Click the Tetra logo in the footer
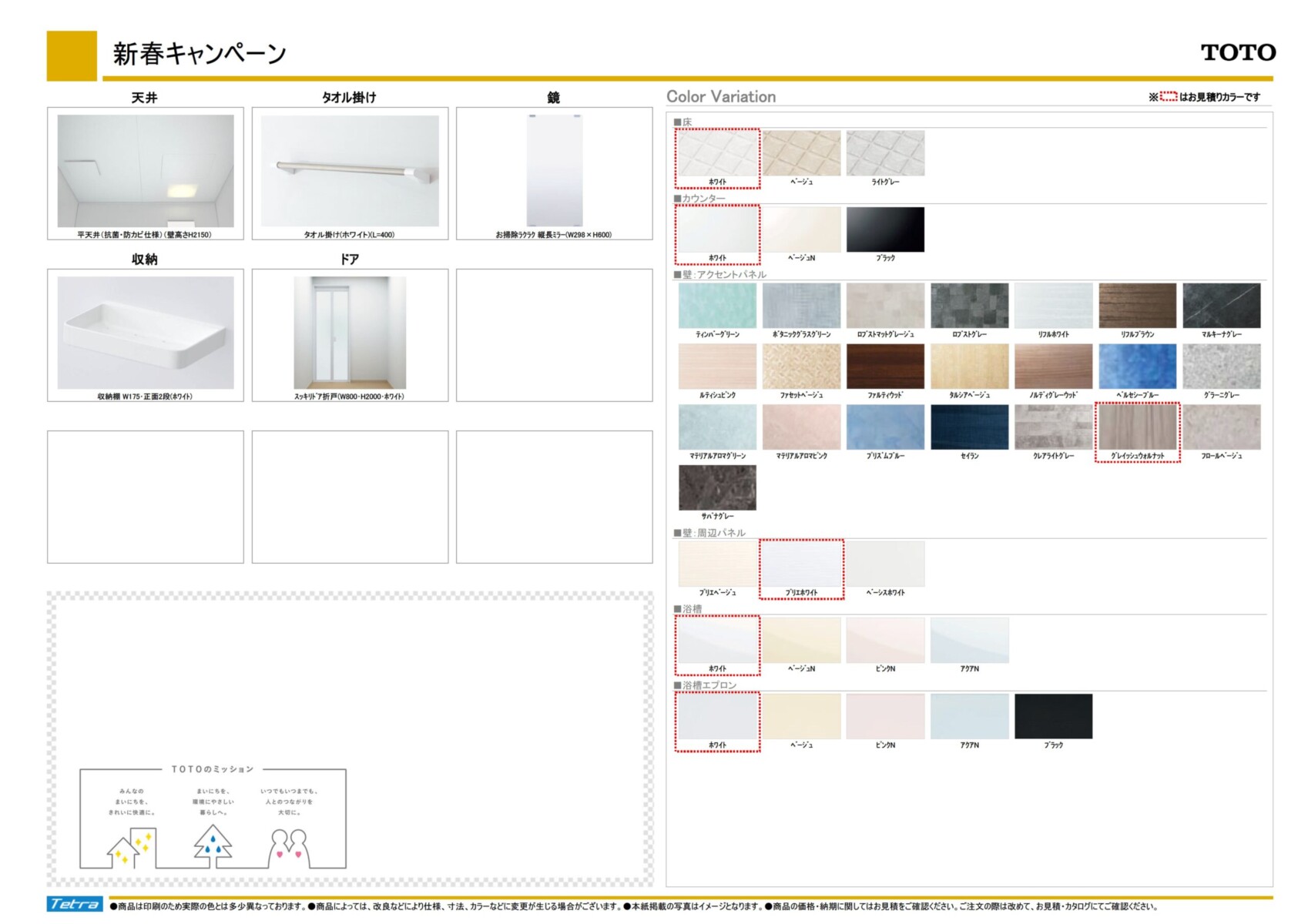 pyautogui.click(x=75, y=904)
